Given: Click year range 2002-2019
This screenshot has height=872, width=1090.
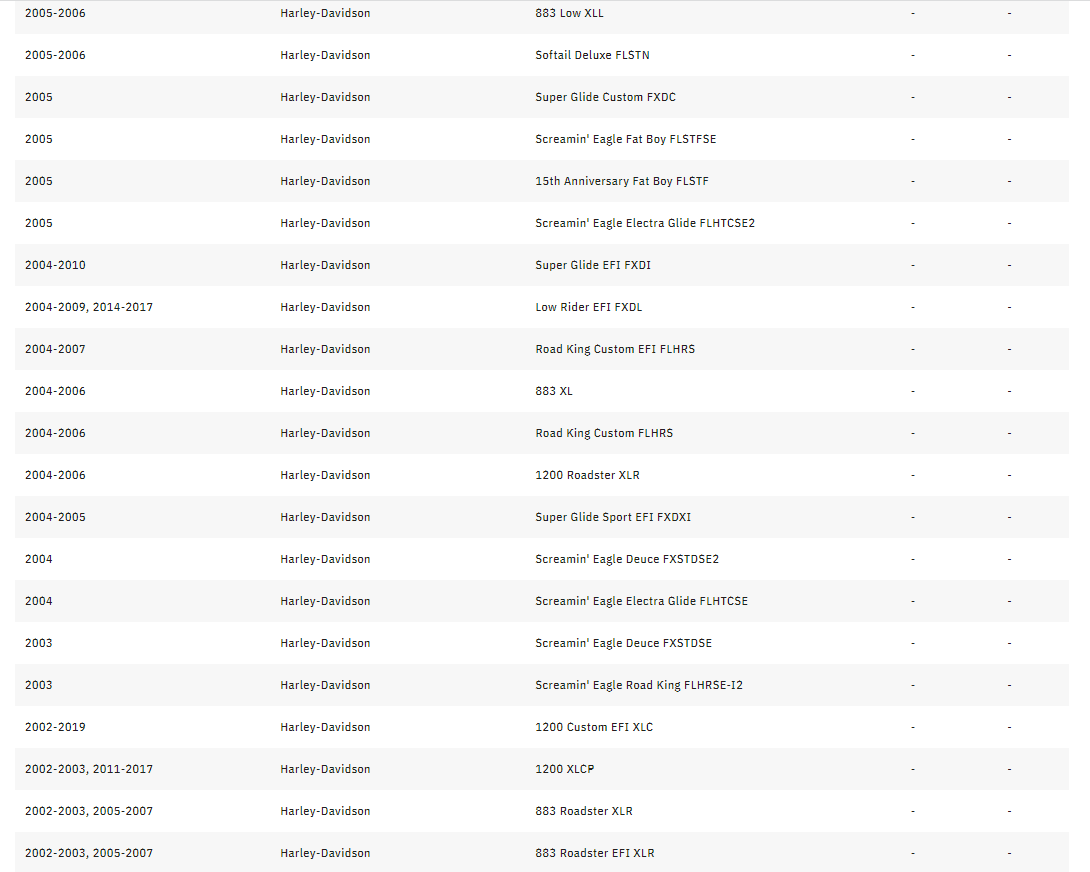Looking at the screenshot, I should [55, 727].
